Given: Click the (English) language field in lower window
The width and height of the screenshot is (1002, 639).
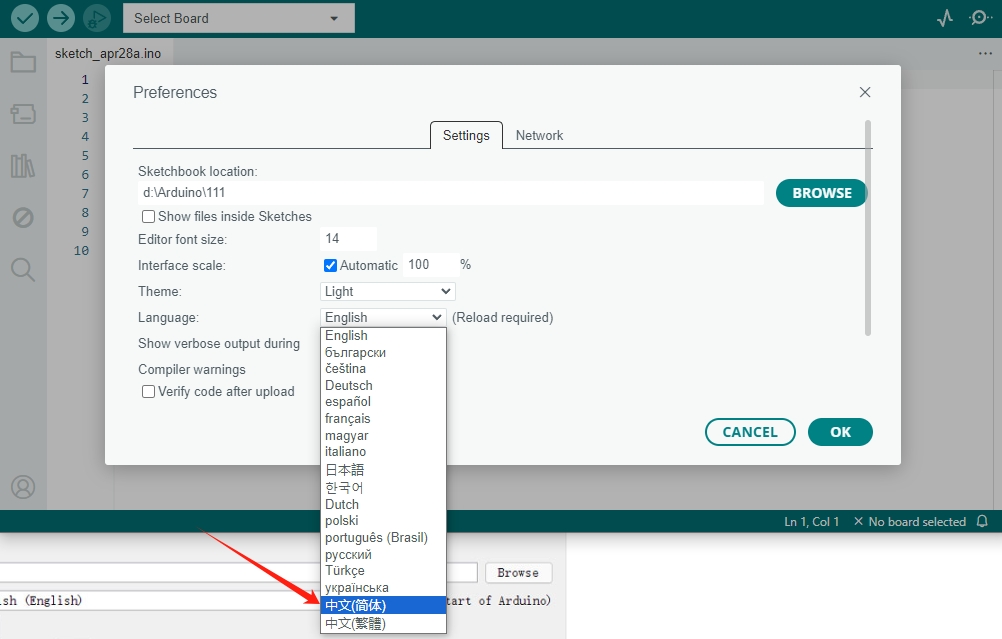Looking at the screenshot, I should [x=160, y=601].
